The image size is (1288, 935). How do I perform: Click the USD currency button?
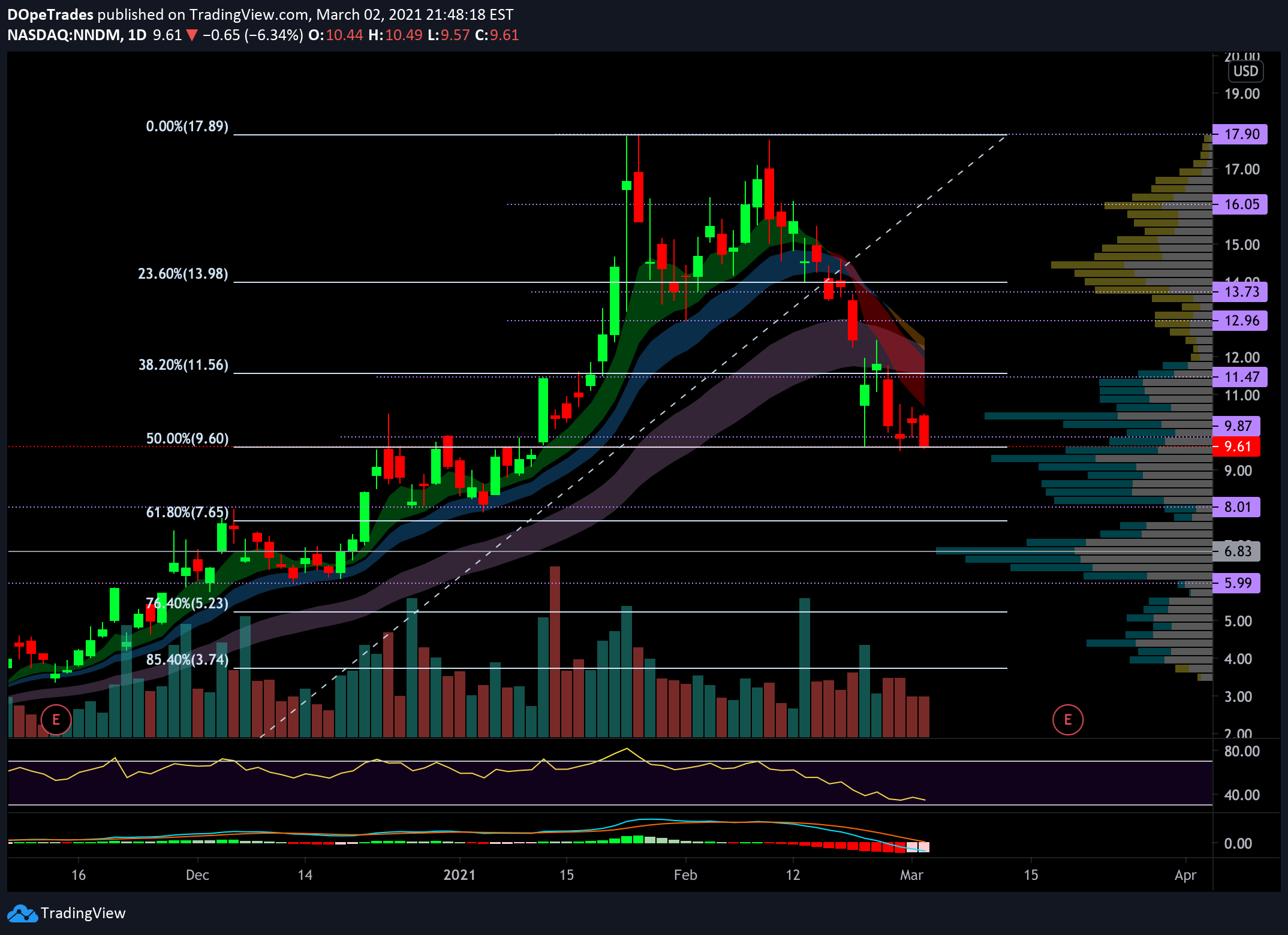[1245, 71]
